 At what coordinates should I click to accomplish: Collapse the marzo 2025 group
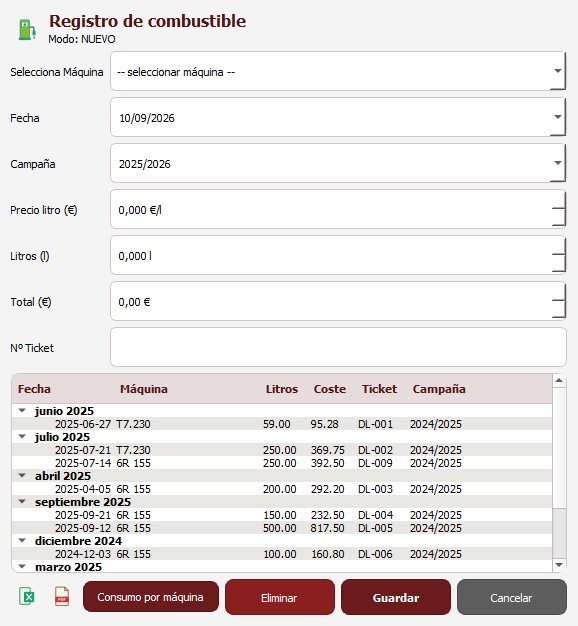(x=22, y=567)
